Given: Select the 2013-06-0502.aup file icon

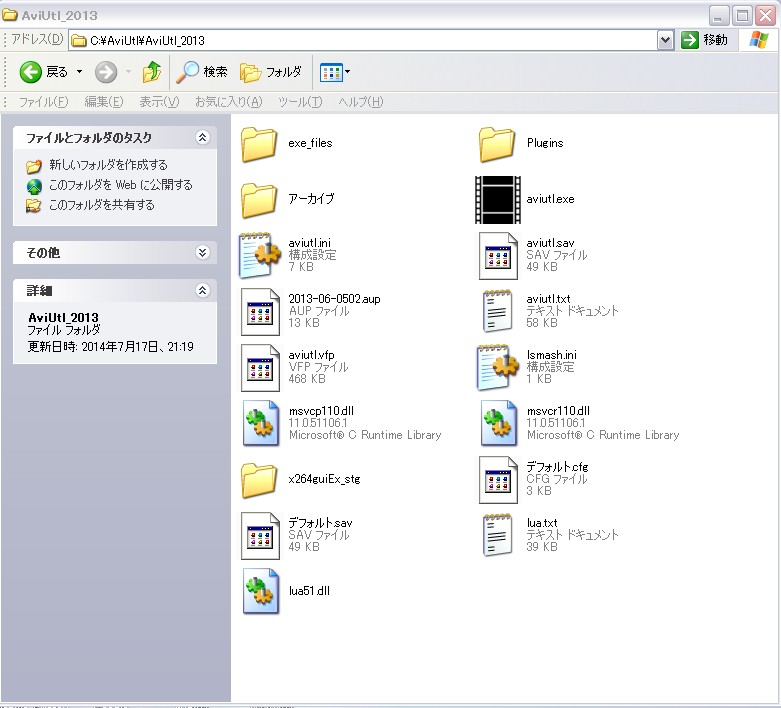Looking at the screenshot, I should tap(260, 312).
